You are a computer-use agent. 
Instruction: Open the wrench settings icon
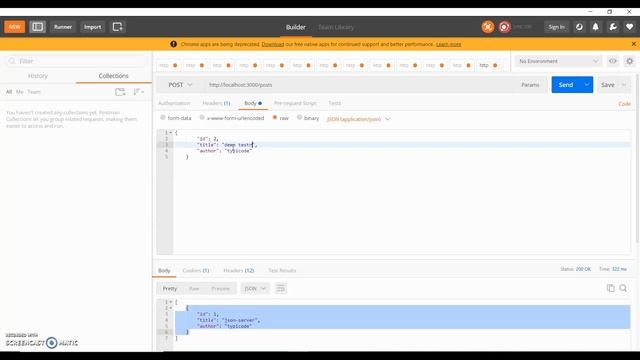coord(613,27)
